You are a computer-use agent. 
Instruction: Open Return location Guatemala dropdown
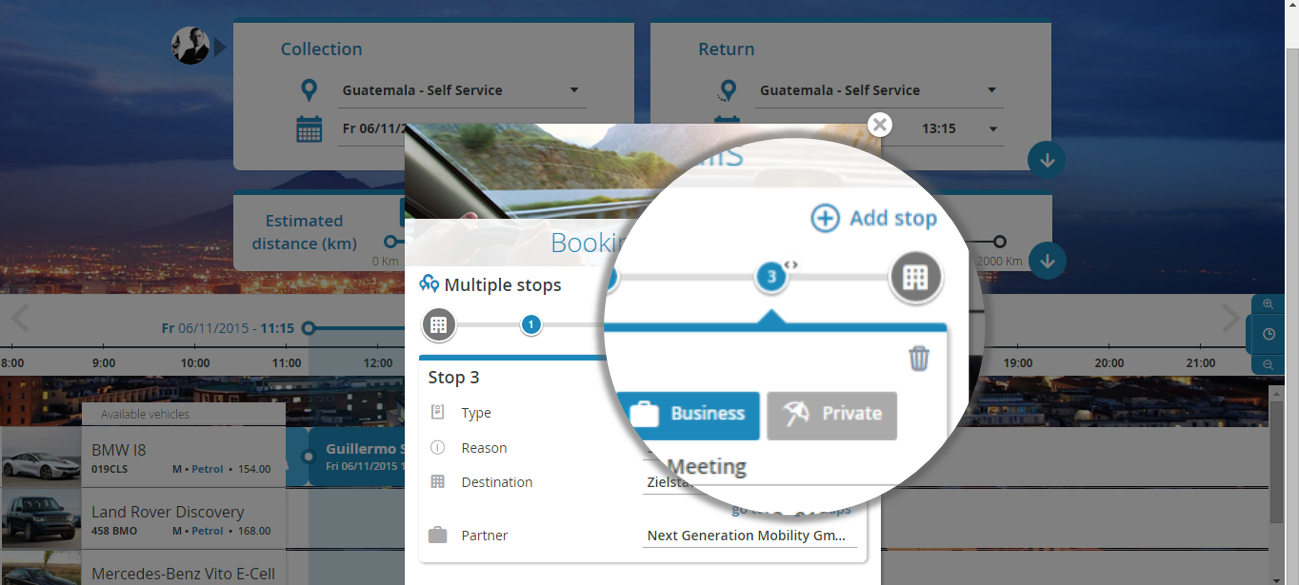coord(879,90)
